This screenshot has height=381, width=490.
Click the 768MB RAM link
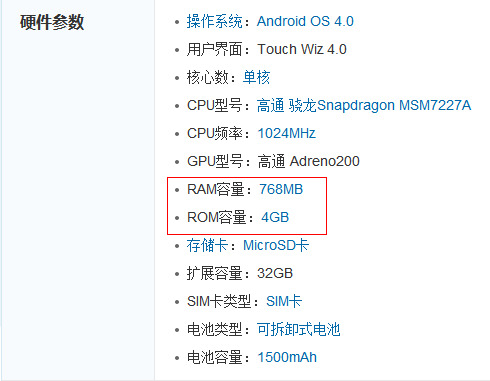click(x=281, y=189)
